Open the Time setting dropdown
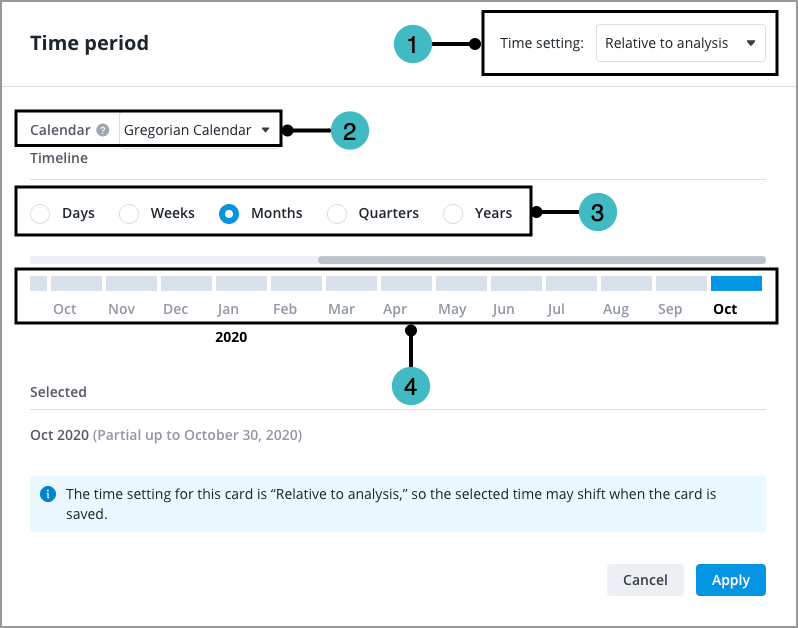 [x=680, y=43]
